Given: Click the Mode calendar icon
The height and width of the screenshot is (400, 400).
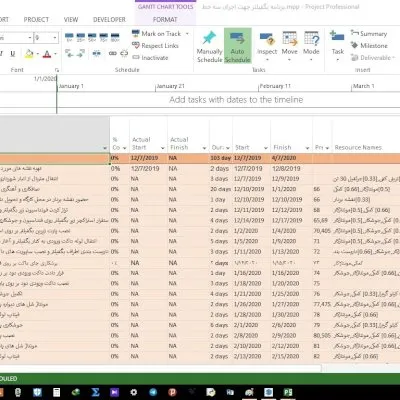Looking at the screenshot, I should (x=311, y=38).
